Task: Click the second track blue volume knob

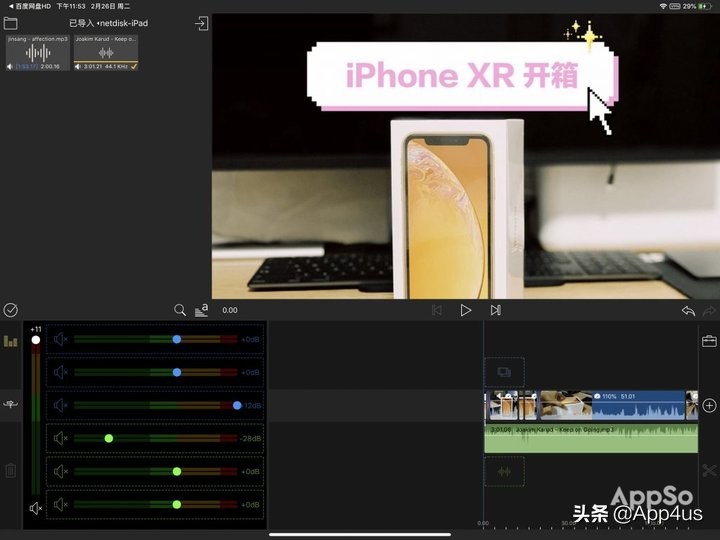Action: pyautogui.click(x=177, y=372)
